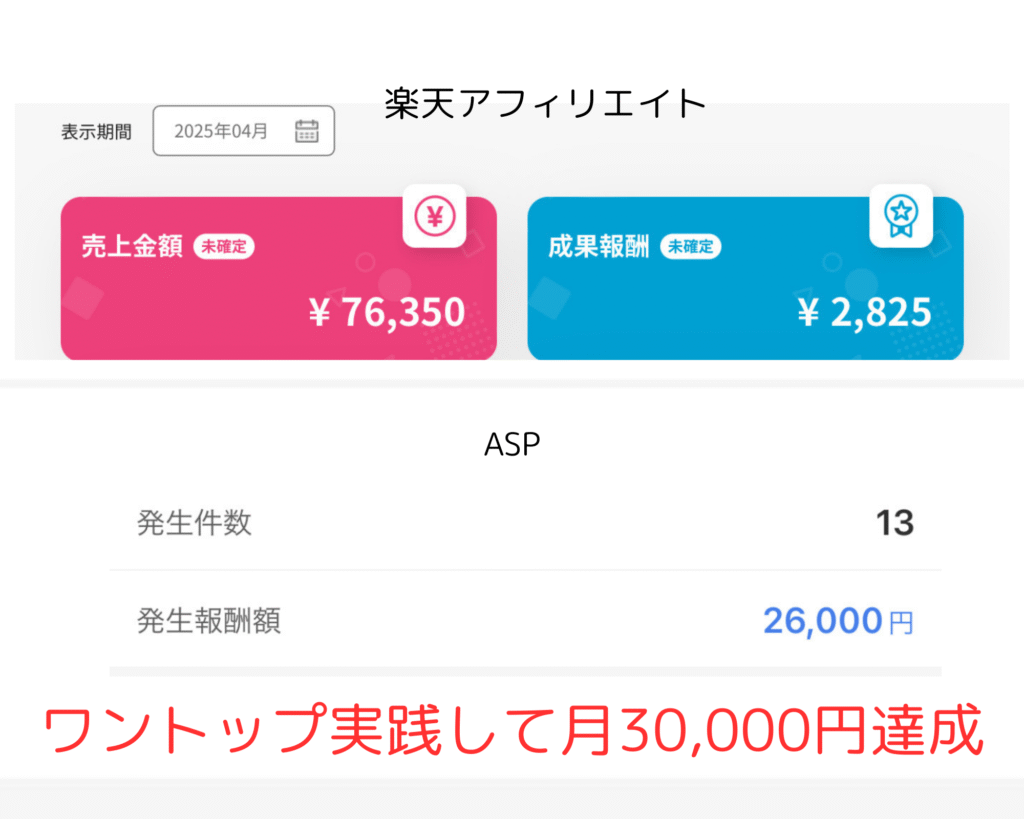This screenshot has height=819, width=1024.
Task: Click the yen coin icon badge
Action: [434, 216]
